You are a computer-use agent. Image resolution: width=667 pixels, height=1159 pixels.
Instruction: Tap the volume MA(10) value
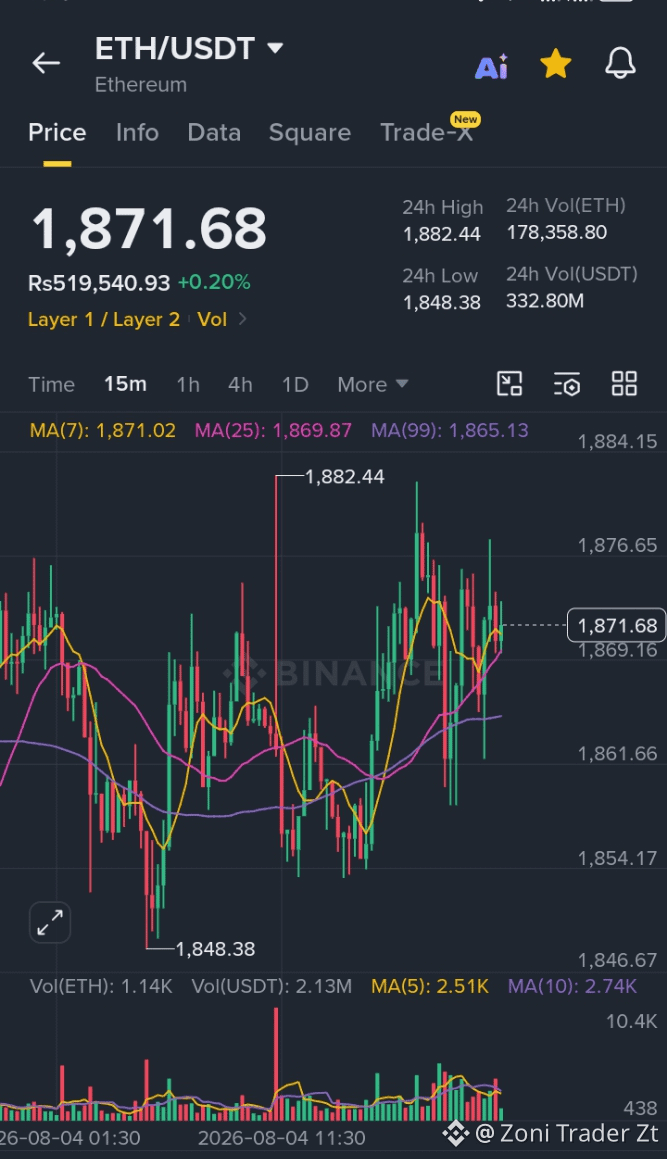(x=572, y=986)
